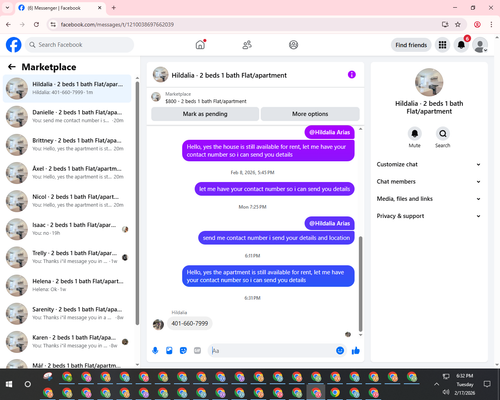Image resolution: width=500 pixels, height=400 pixels.
Task: Open the profile icon in top navigation
Action: [293, 45]
